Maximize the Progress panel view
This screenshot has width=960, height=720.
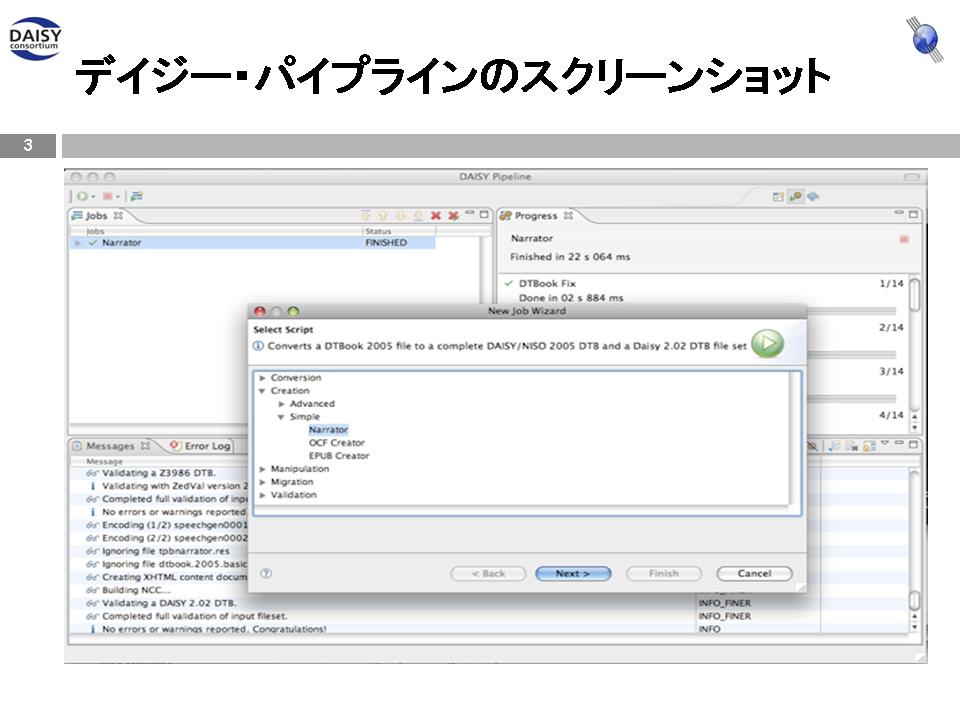[x=913, y=214]
